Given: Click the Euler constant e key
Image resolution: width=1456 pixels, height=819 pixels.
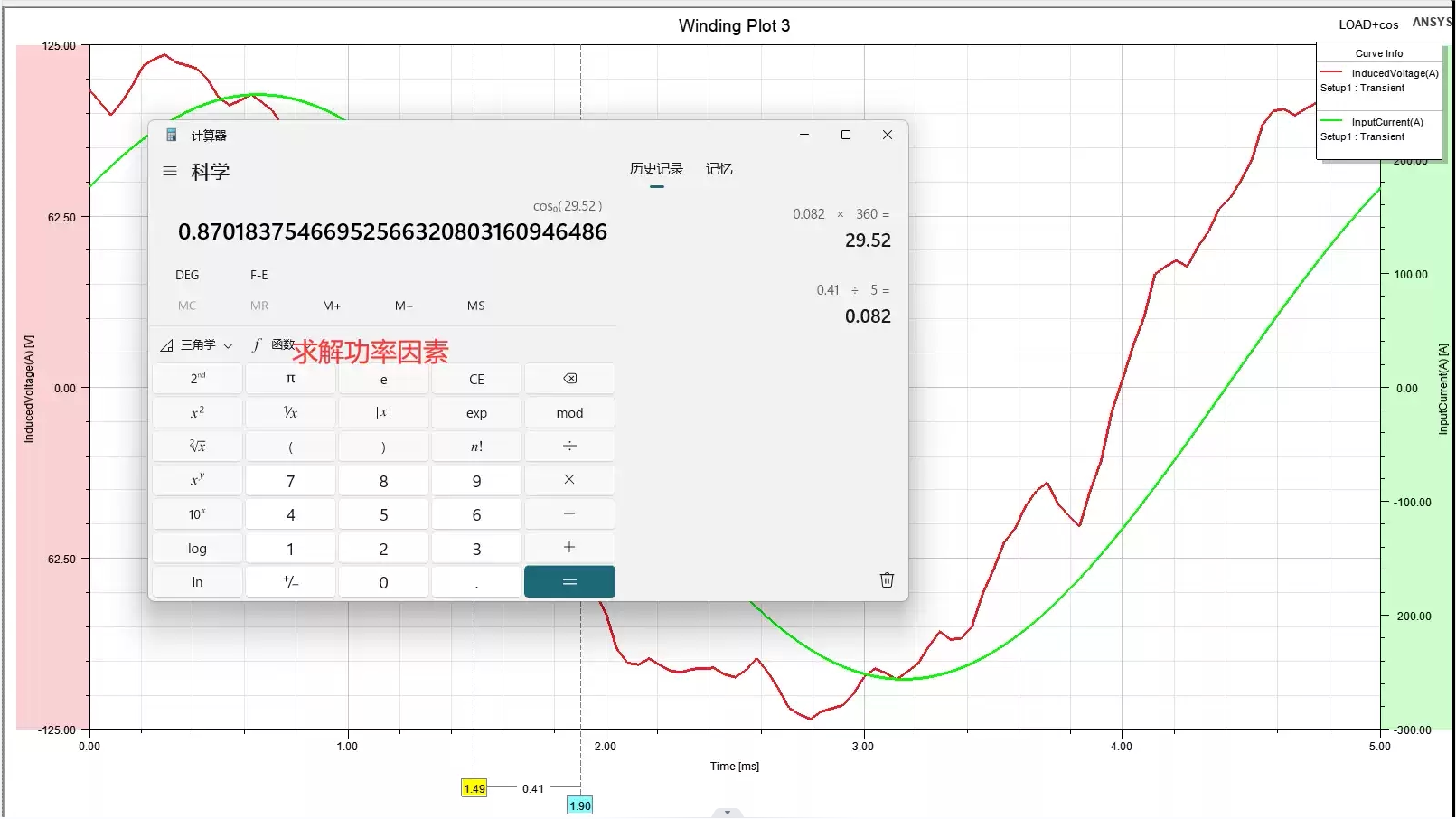Looking at the screenshot, I should pos(383,379).
